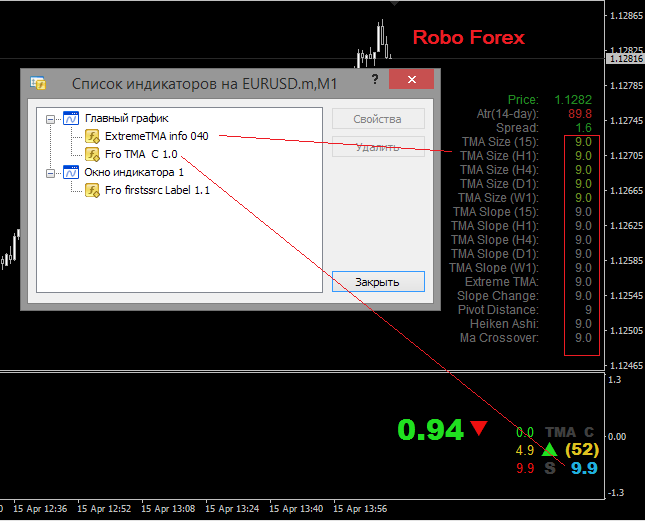Collapse the Главный график tree node
This screenshot has width=645, height=521.
tap(50, 119)
